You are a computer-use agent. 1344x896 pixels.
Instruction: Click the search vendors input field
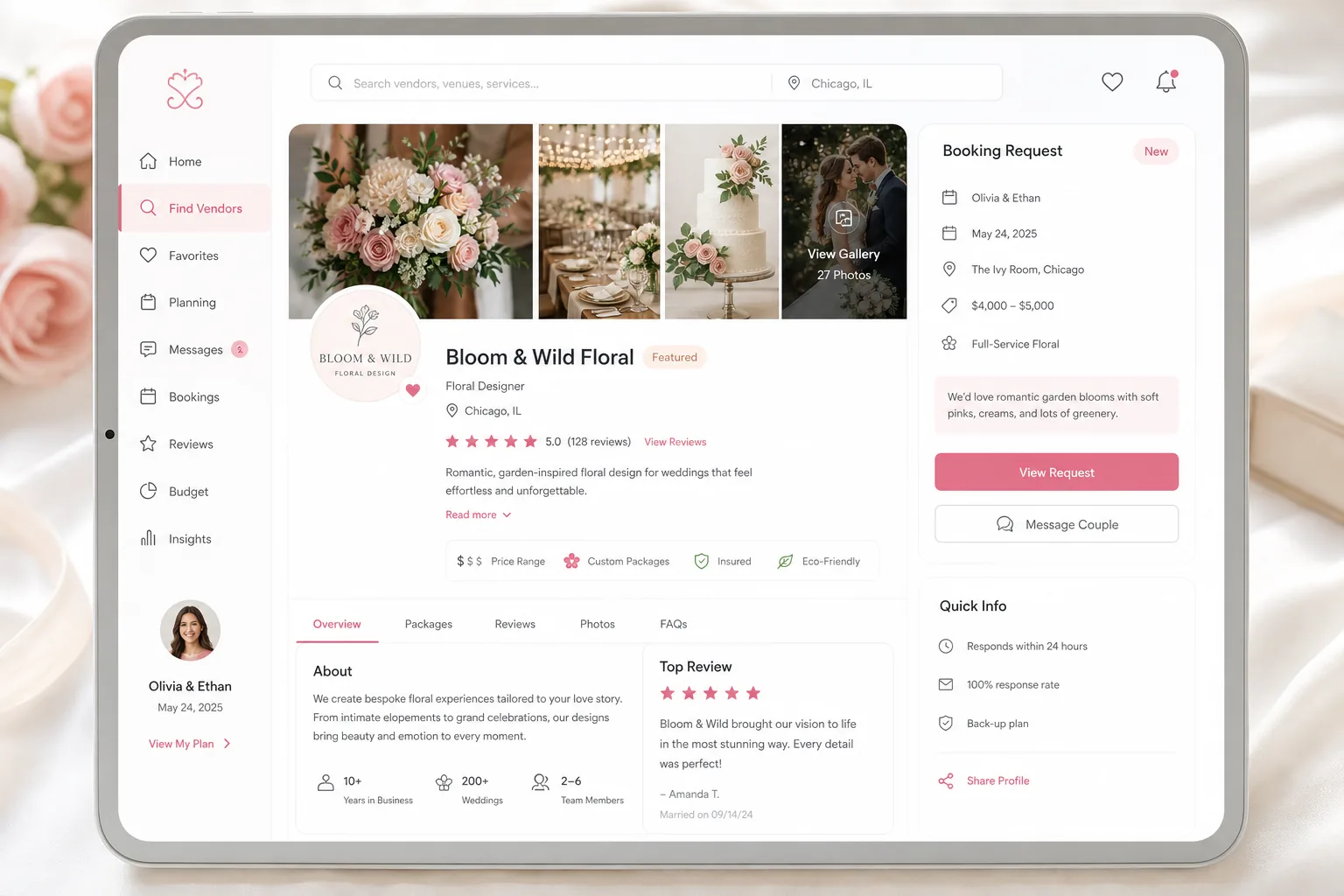point(541,83)
